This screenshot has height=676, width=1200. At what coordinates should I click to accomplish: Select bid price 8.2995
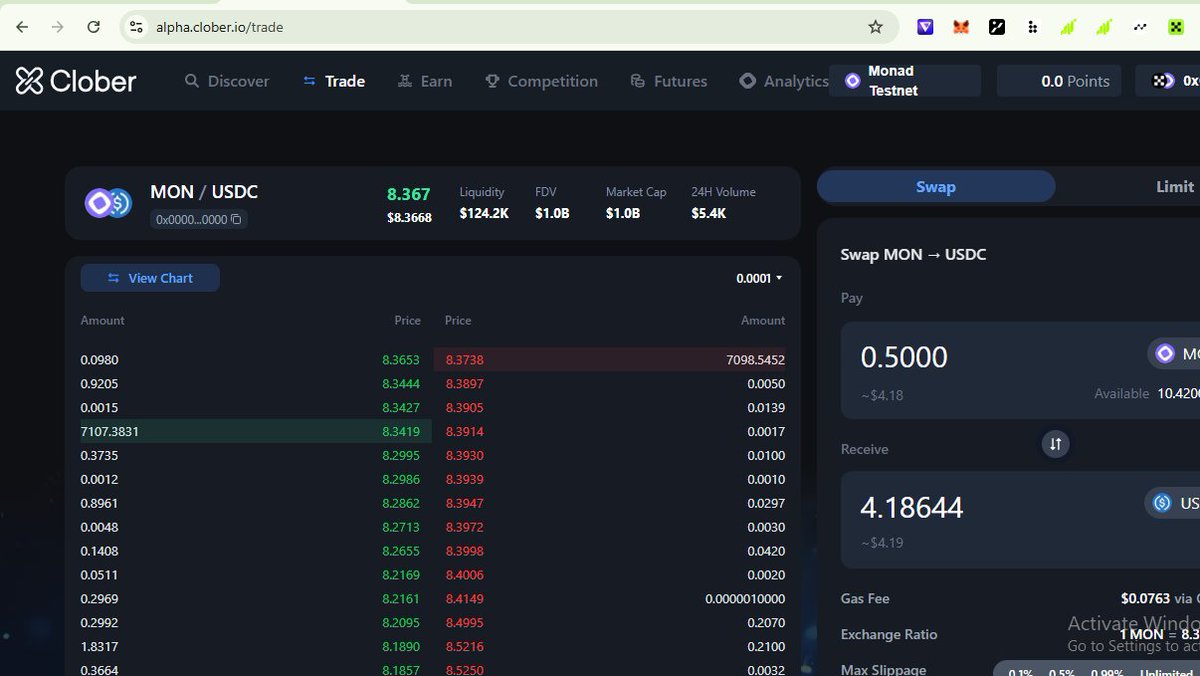pos(400,455)
